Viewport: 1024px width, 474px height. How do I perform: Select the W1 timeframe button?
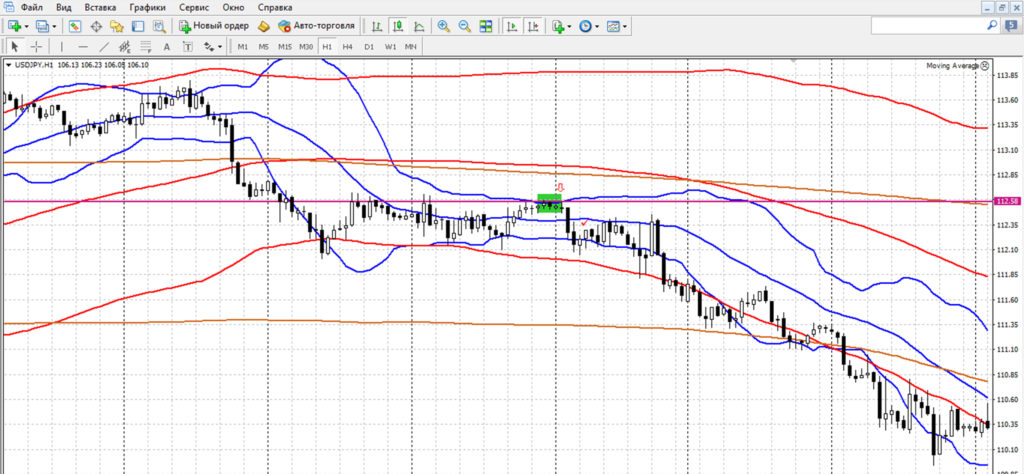390,46
